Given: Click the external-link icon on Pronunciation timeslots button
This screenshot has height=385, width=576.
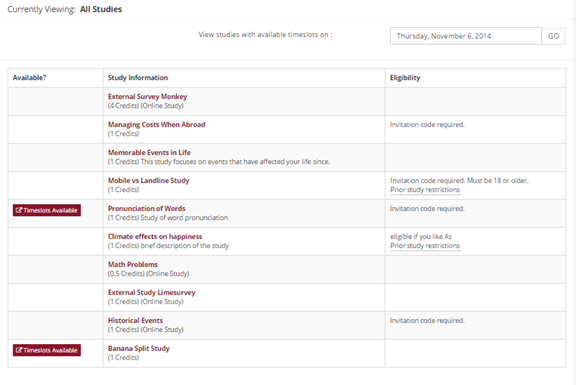Looking at the screenshot, I should click(19, 210).
